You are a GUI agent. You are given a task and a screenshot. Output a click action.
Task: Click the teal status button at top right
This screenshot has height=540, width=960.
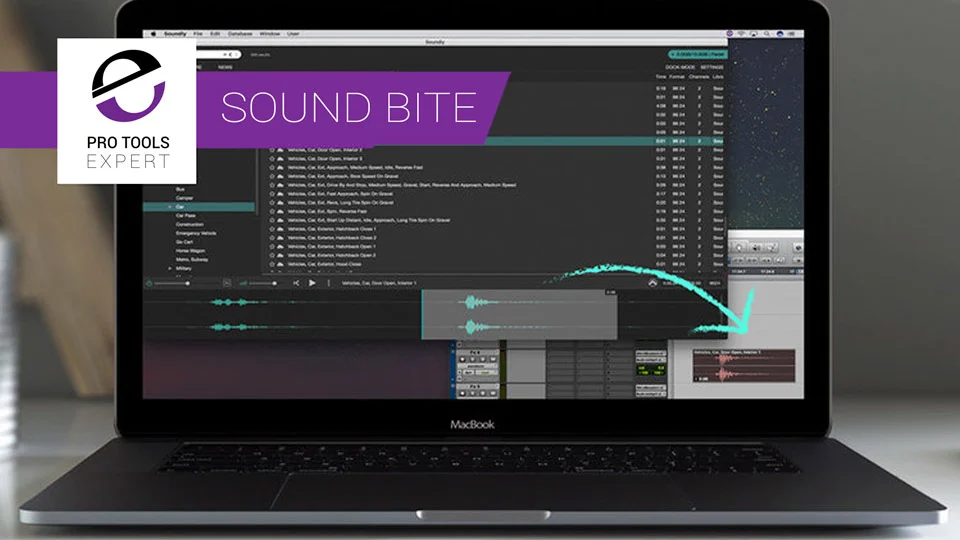[x=697, y=54]
